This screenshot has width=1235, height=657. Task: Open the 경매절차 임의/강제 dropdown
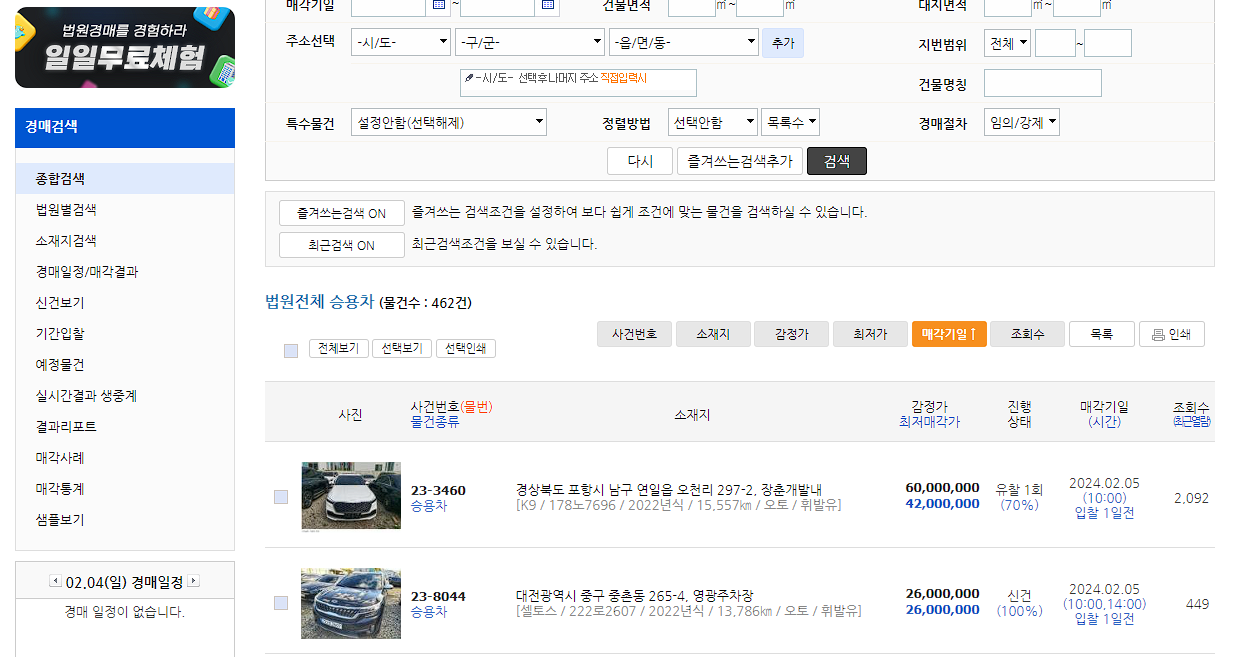click(1024, 121)
